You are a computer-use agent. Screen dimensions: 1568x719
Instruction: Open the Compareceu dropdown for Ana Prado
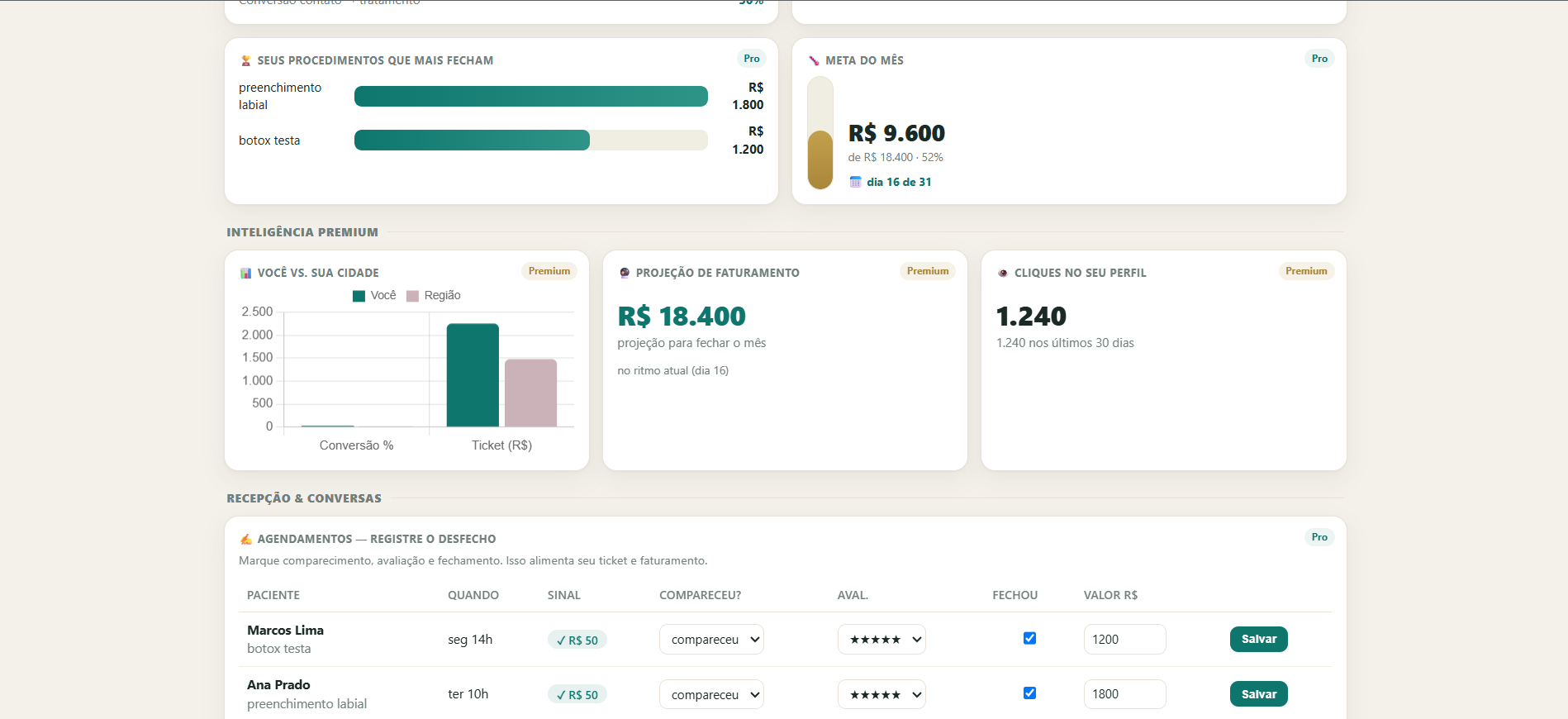point(711,694)
